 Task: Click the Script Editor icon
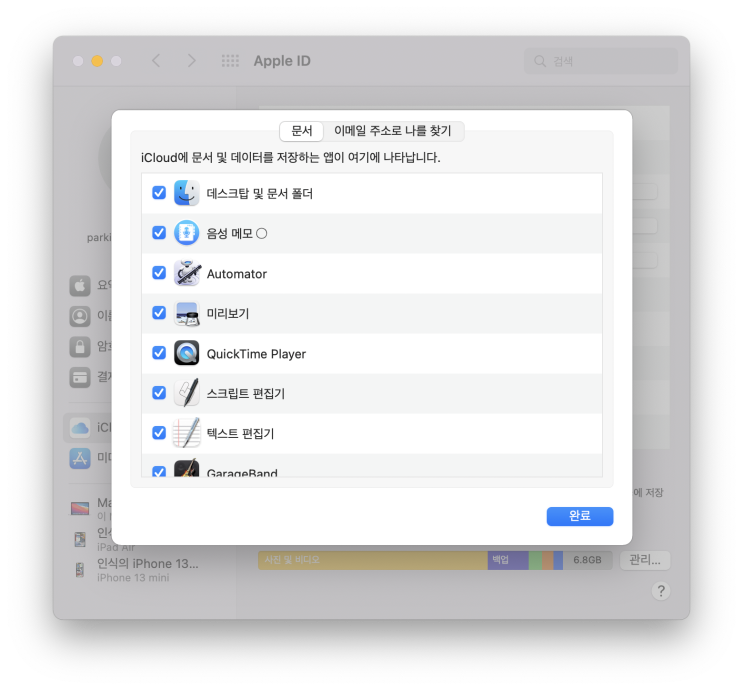(x=186, y=393)
